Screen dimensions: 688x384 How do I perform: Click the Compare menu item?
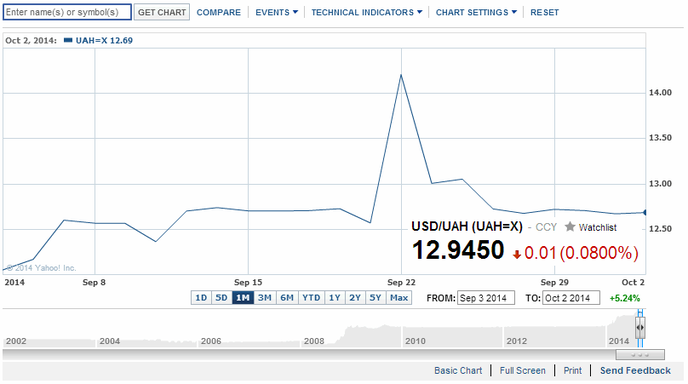tap(219, 12)
